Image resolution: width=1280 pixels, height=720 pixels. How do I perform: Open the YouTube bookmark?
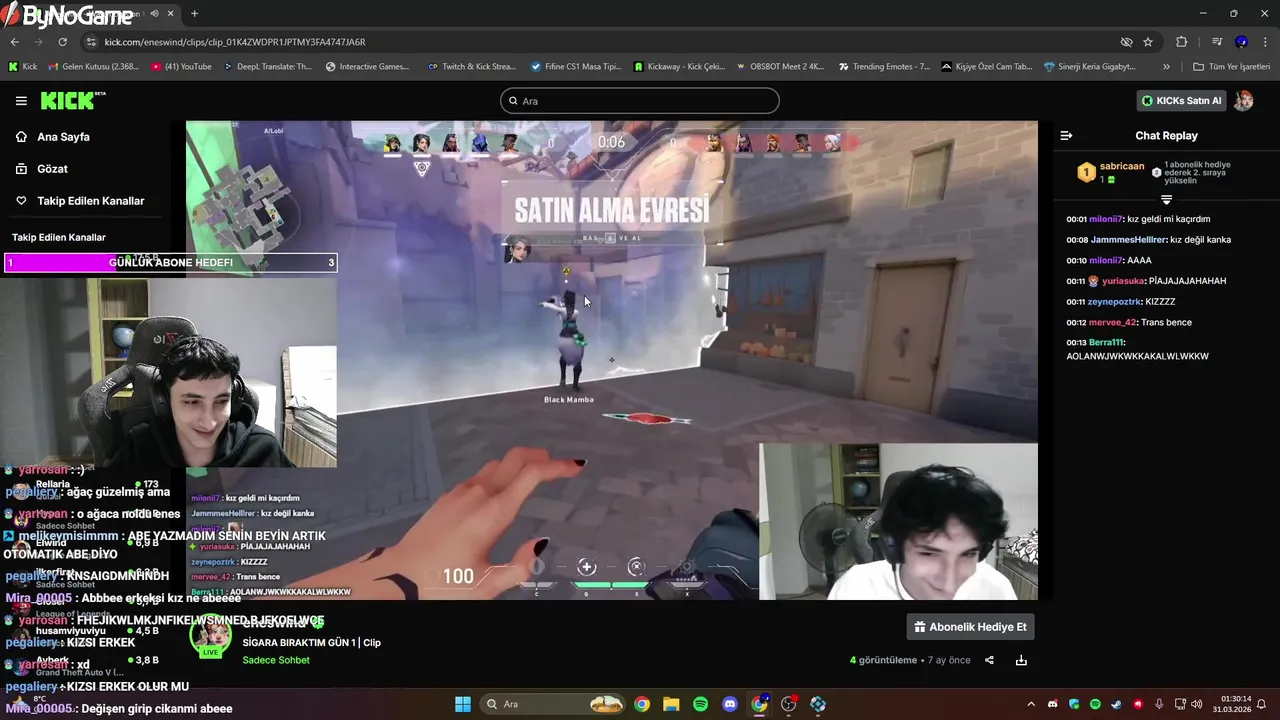[181, 67]
